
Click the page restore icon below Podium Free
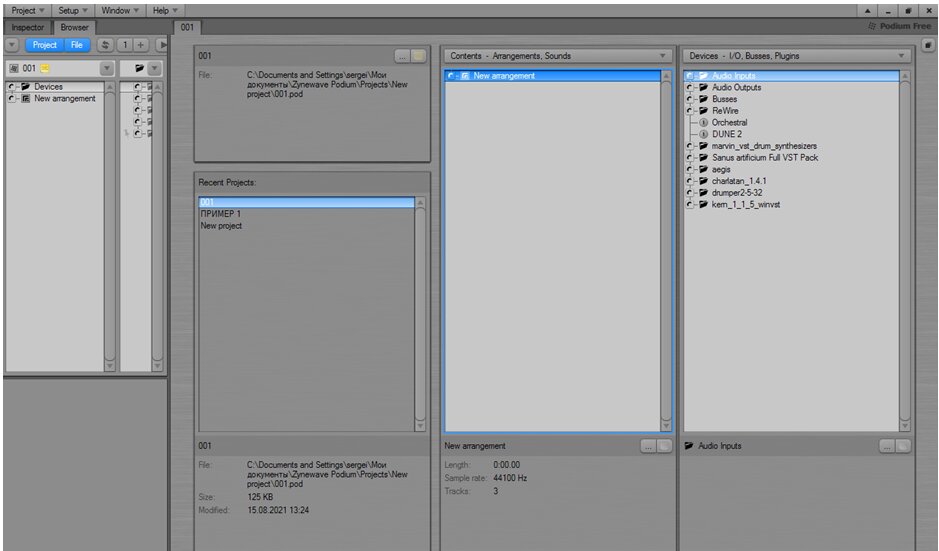tap(928, 45)
